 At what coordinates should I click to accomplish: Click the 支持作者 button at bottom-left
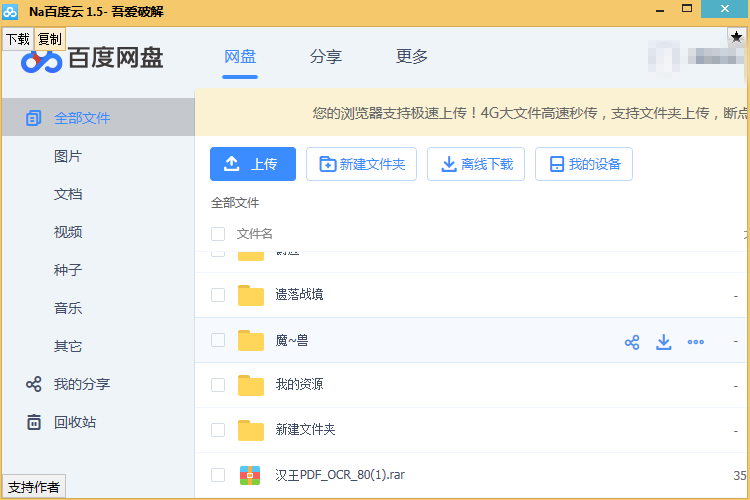click(x=33, y=488)
